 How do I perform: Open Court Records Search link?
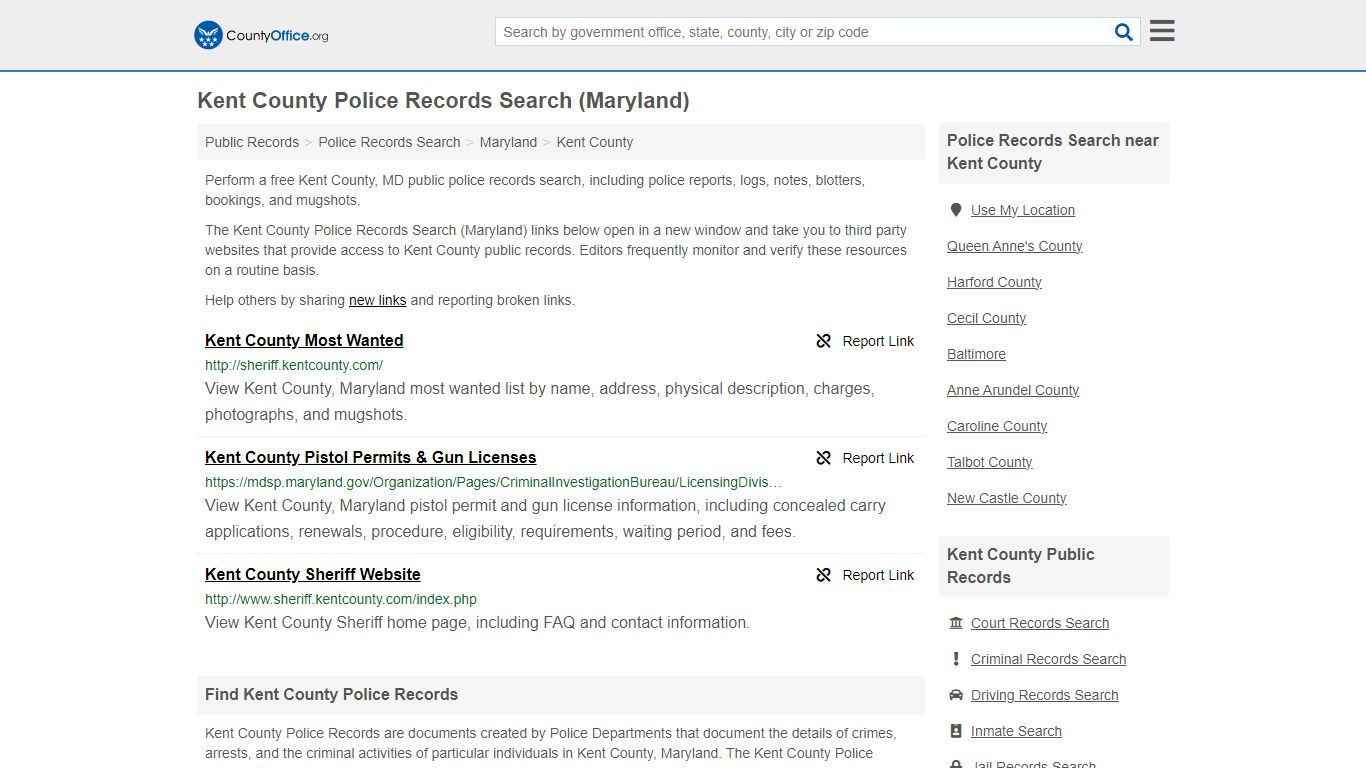[x=1040, y=623]
